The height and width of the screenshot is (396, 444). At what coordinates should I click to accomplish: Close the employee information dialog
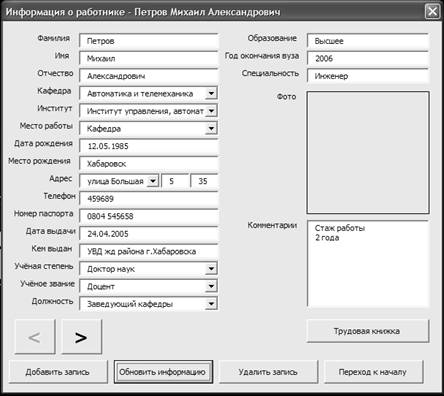coord(432,12)
